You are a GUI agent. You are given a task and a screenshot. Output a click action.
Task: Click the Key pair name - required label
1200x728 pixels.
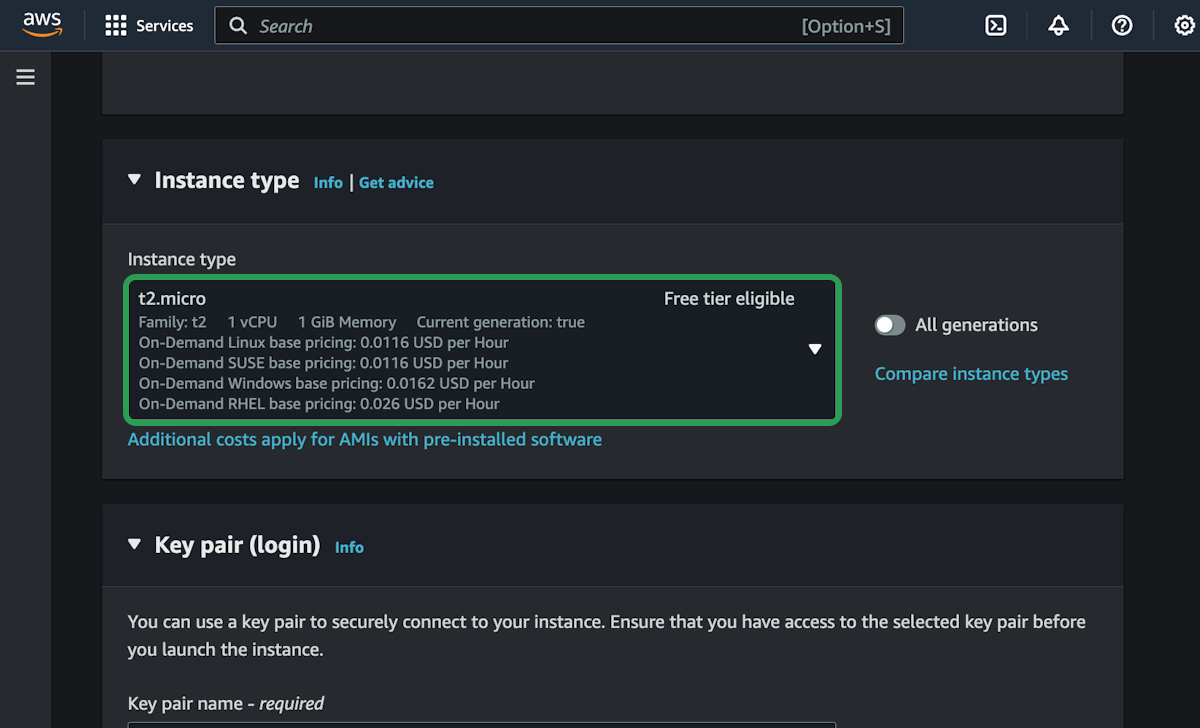(226, 703)
